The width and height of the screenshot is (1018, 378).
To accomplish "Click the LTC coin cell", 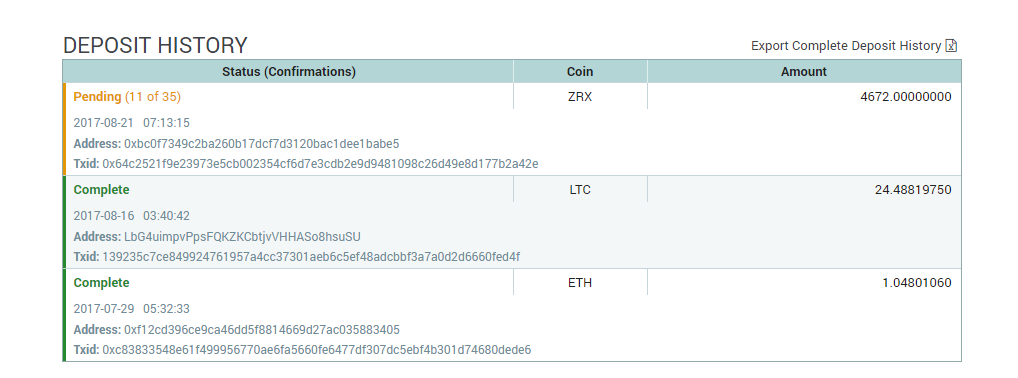I will coord(580,190).
